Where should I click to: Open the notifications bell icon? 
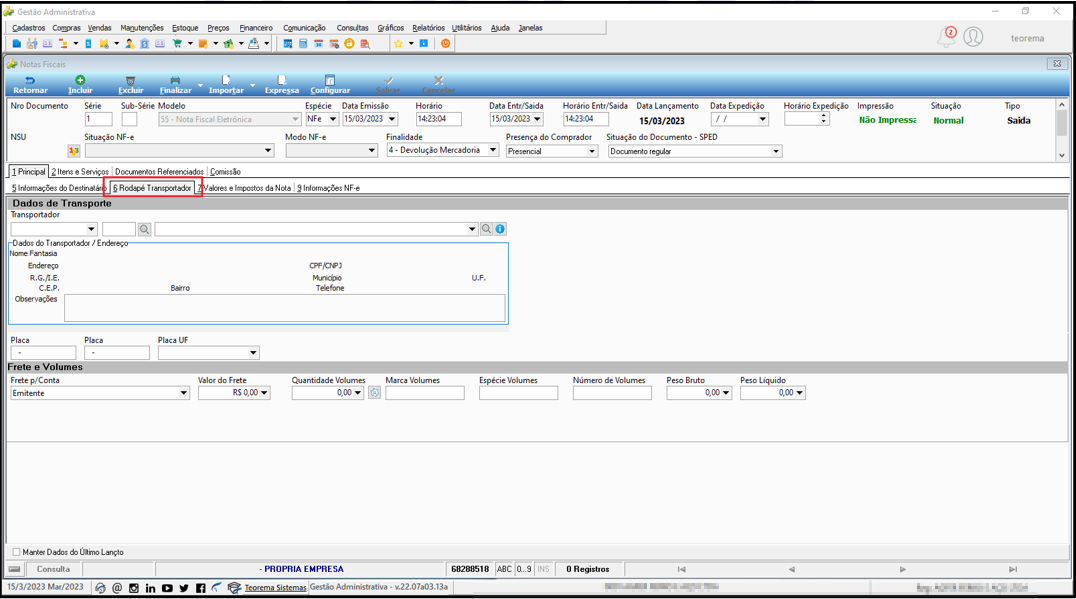tap(946, 37)
